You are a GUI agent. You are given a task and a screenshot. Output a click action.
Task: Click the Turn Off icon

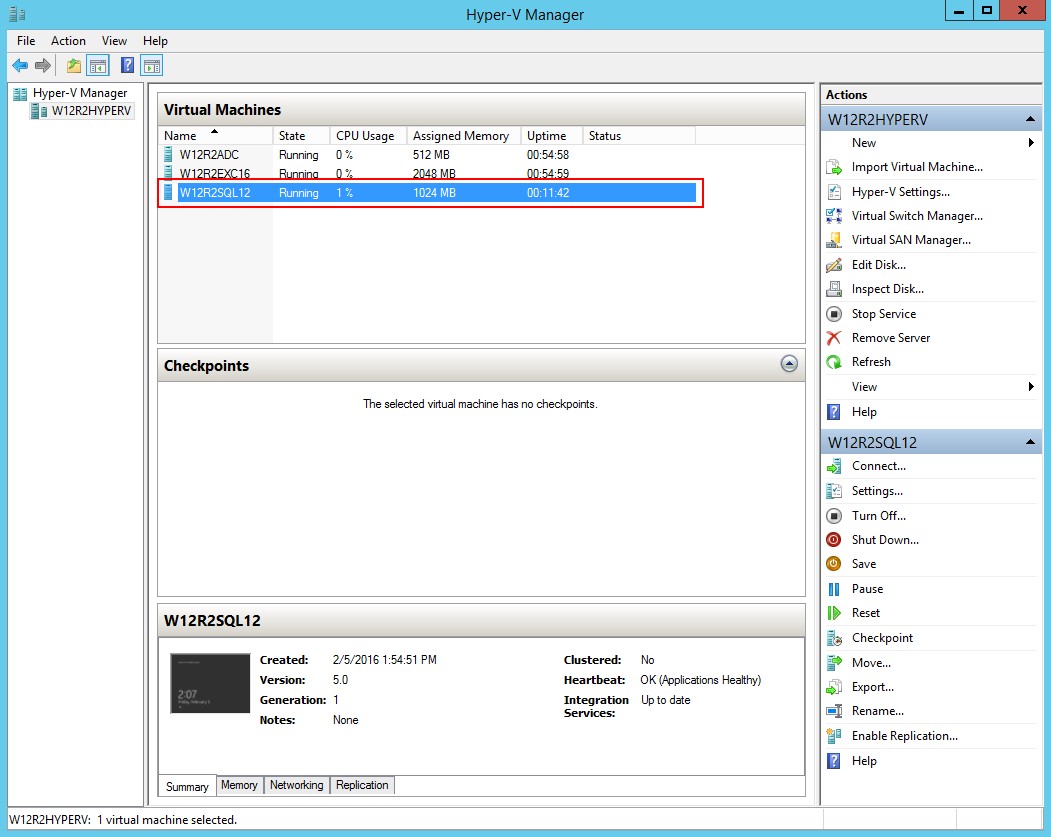coord(834,516)
